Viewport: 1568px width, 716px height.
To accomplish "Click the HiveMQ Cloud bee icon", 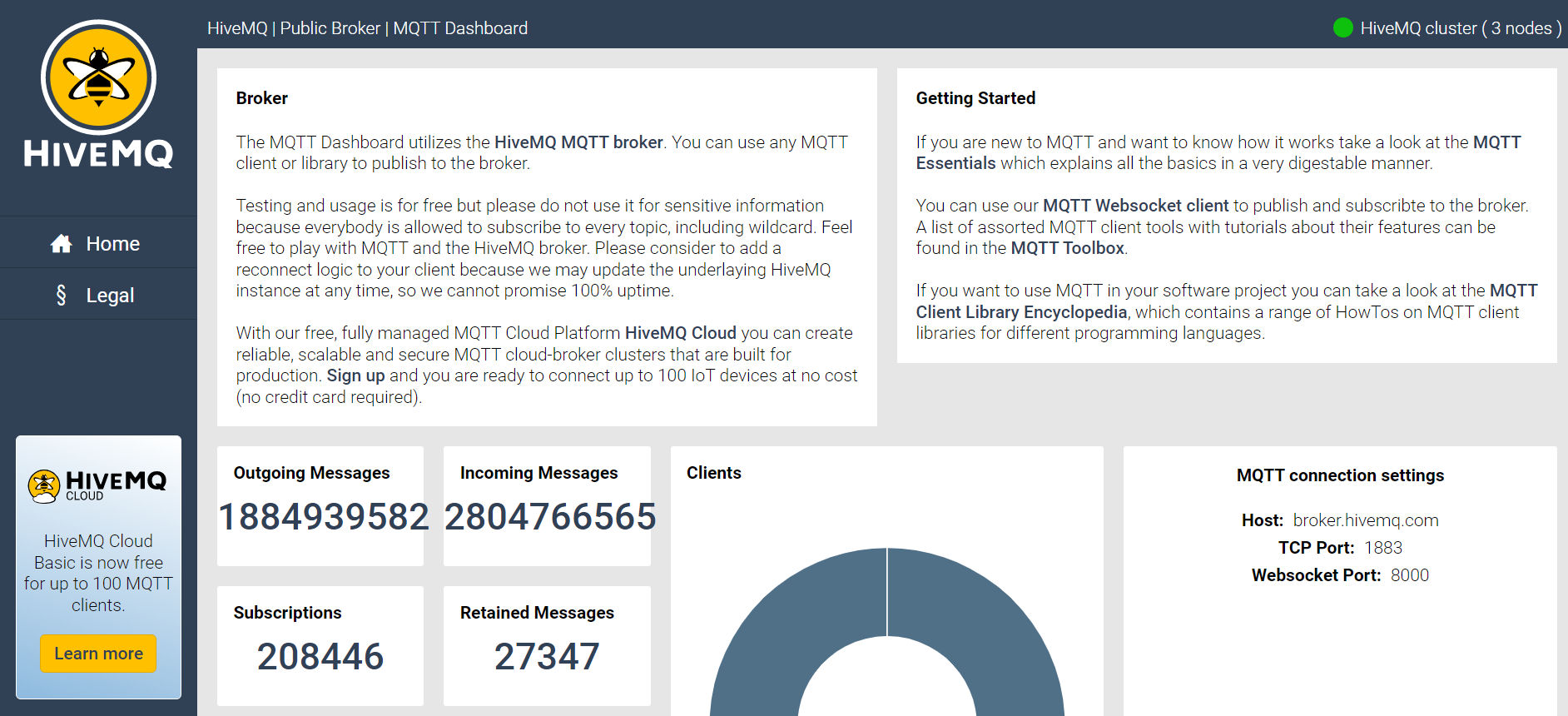I will click(44, 486).
